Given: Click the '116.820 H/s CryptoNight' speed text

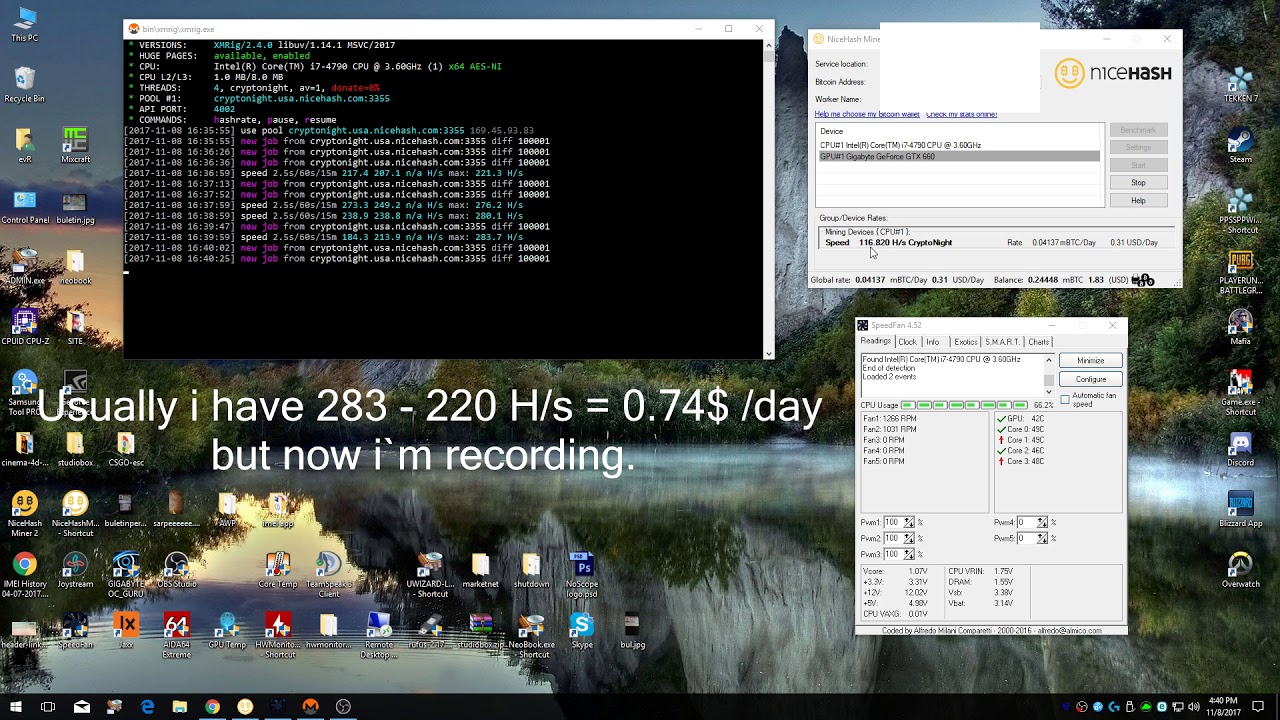Looking at the screenshot, I should click(x=905, y=243).
